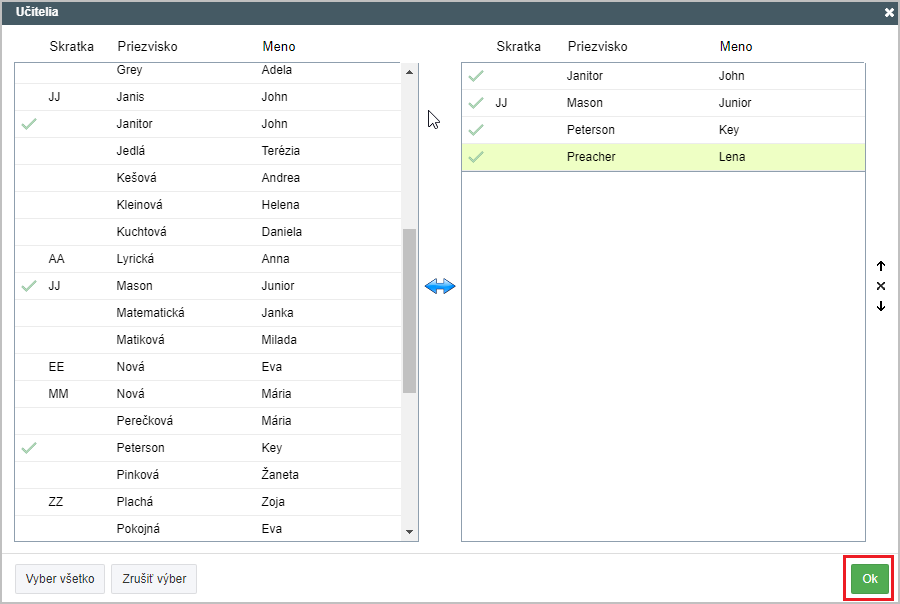900x604 pixels.
Task: Click ZZ abbreviation in Plachá row
Action: pyautogui.click(x=56, y=502)
